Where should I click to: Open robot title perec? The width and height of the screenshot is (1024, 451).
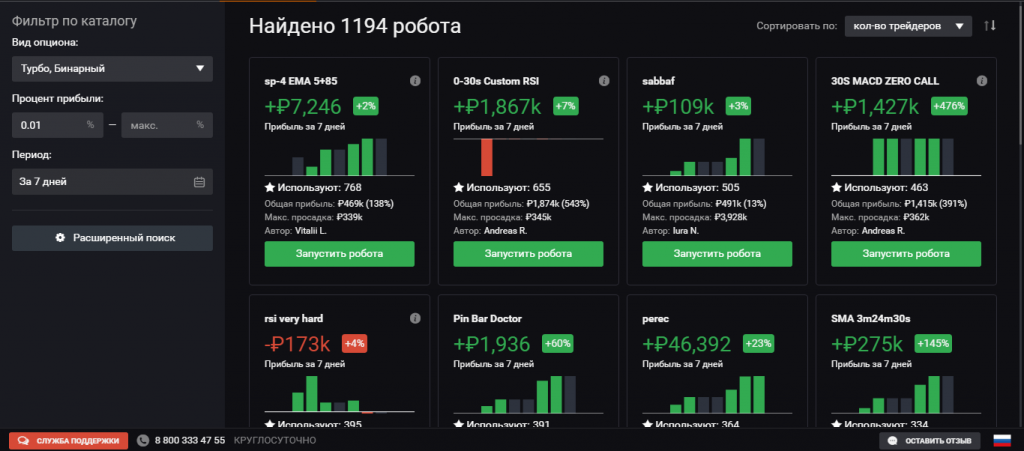(655, 319)
